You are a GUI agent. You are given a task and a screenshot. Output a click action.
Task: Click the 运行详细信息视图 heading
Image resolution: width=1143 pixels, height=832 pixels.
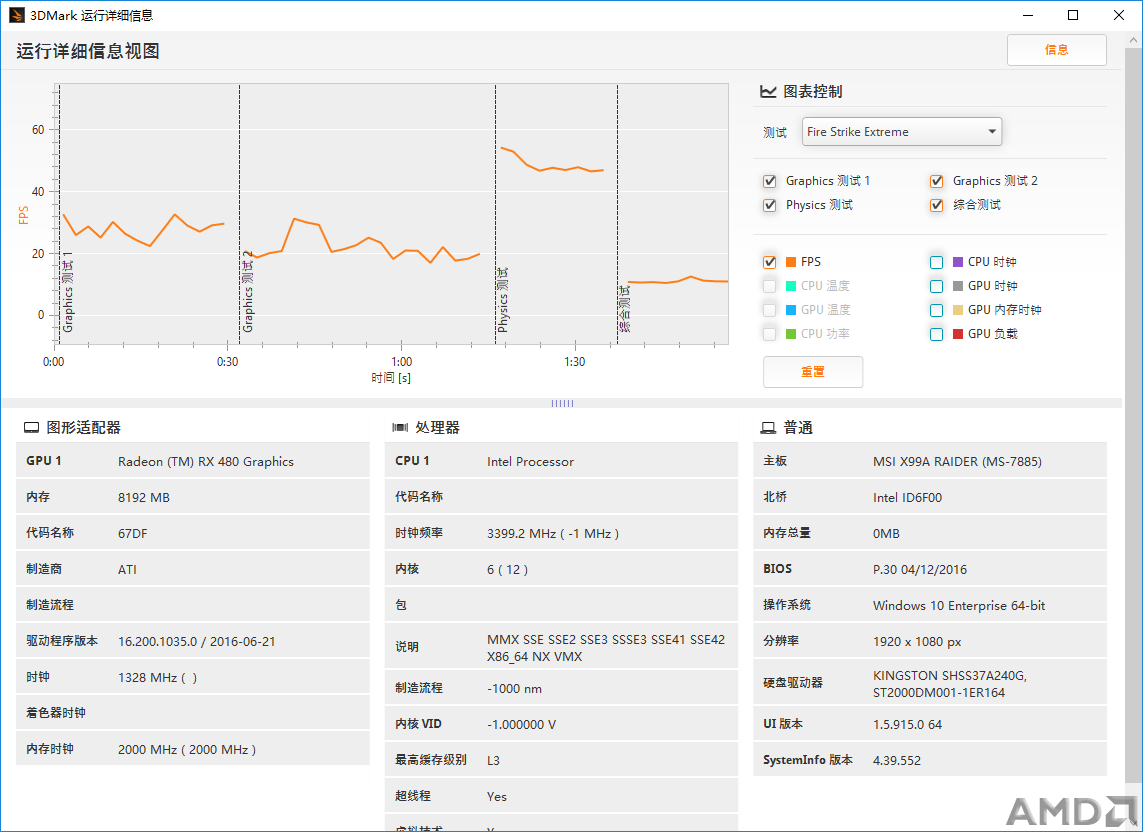(87, 51)
